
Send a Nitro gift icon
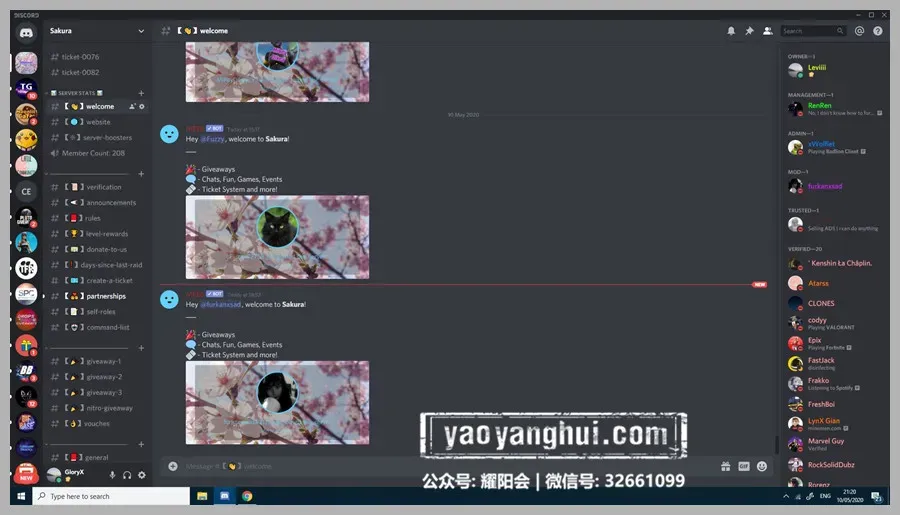(726, 466)
